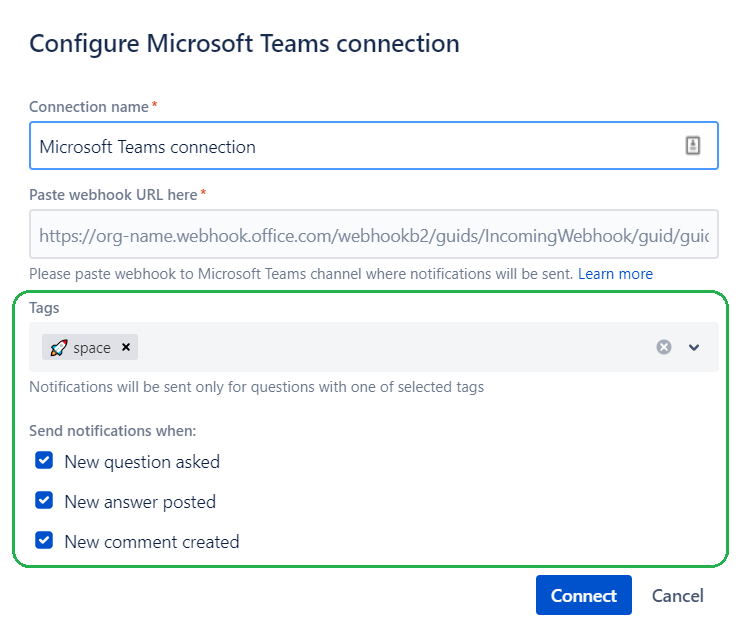Click the webhook URL input field
The width and height of the screenshot is (749, 634).
click(x=374, y=234)
